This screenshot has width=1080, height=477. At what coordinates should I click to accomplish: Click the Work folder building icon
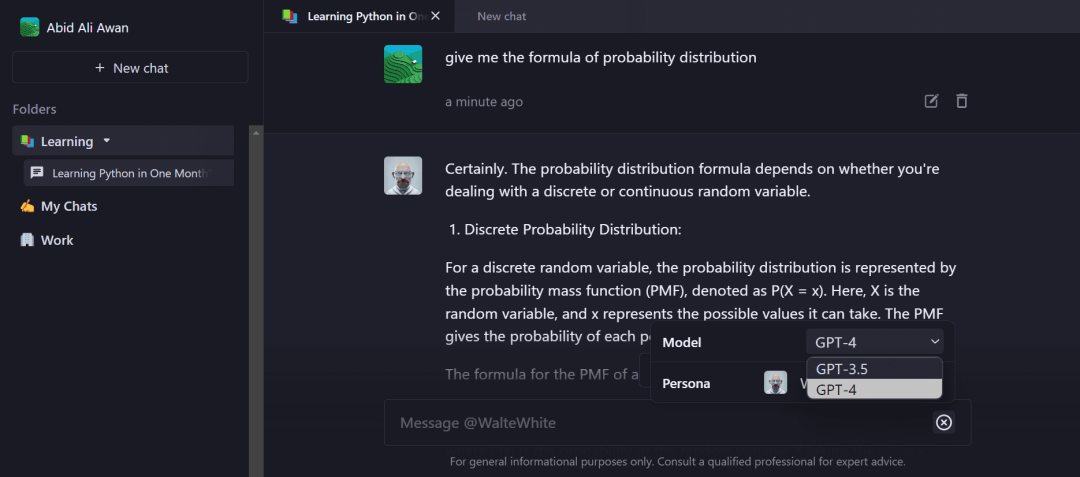pyautogui.click(x=27, y=240)
